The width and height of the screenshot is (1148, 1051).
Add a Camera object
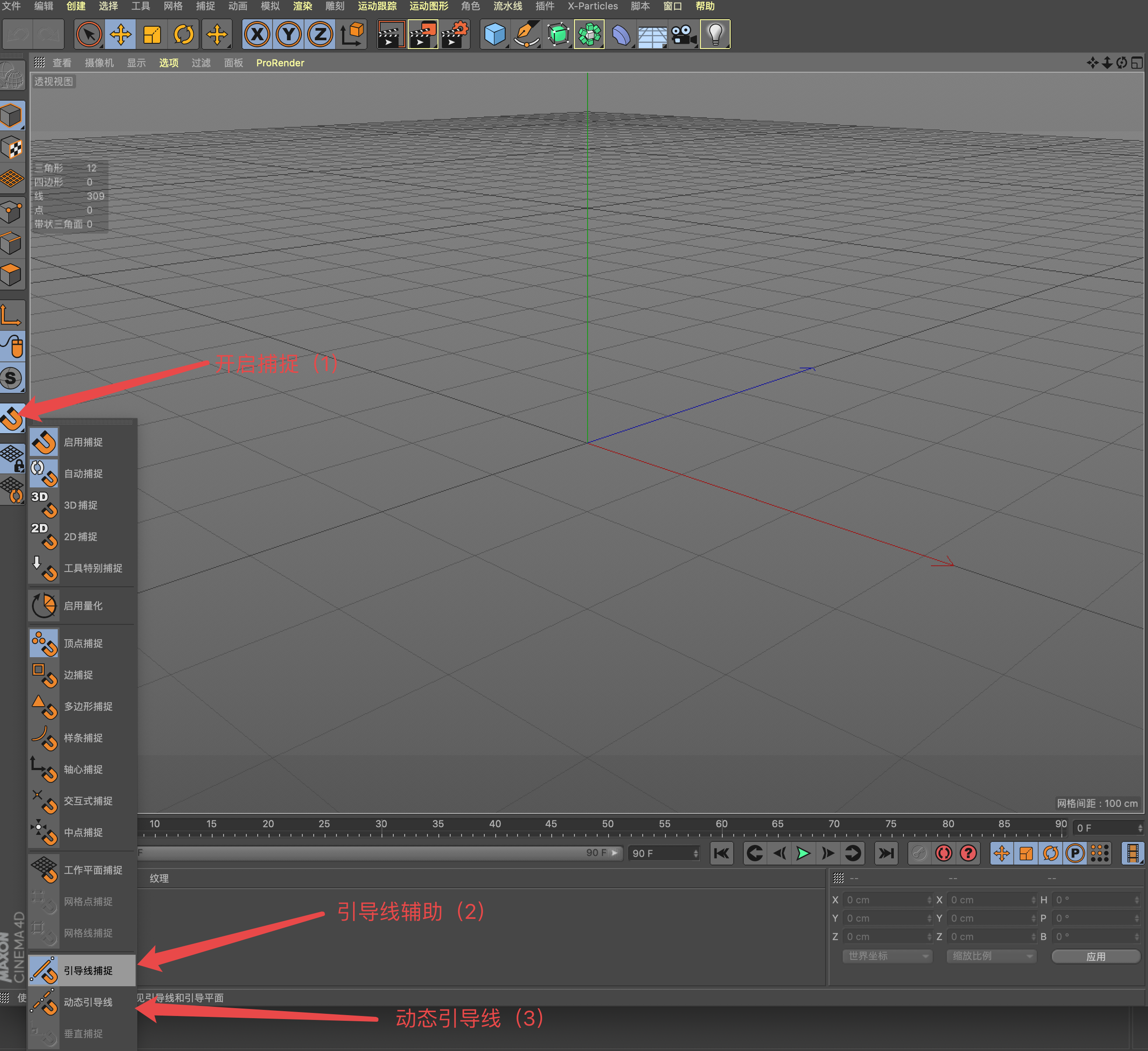point(683,35)
